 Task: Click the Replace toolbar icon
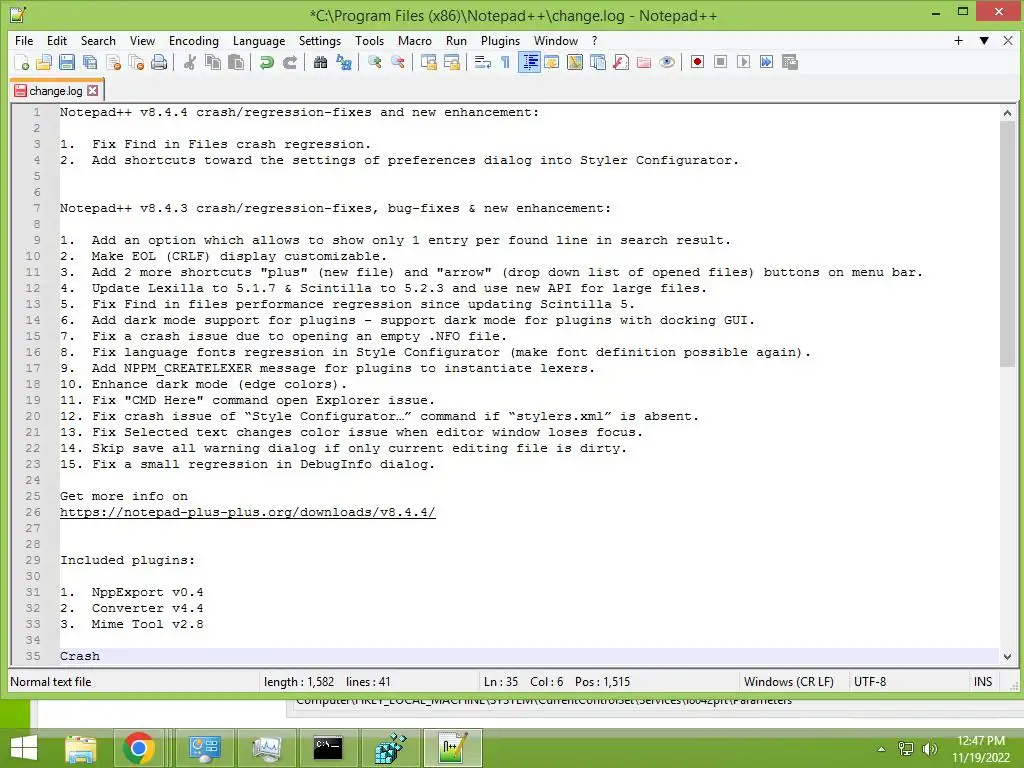coord(344,62)
